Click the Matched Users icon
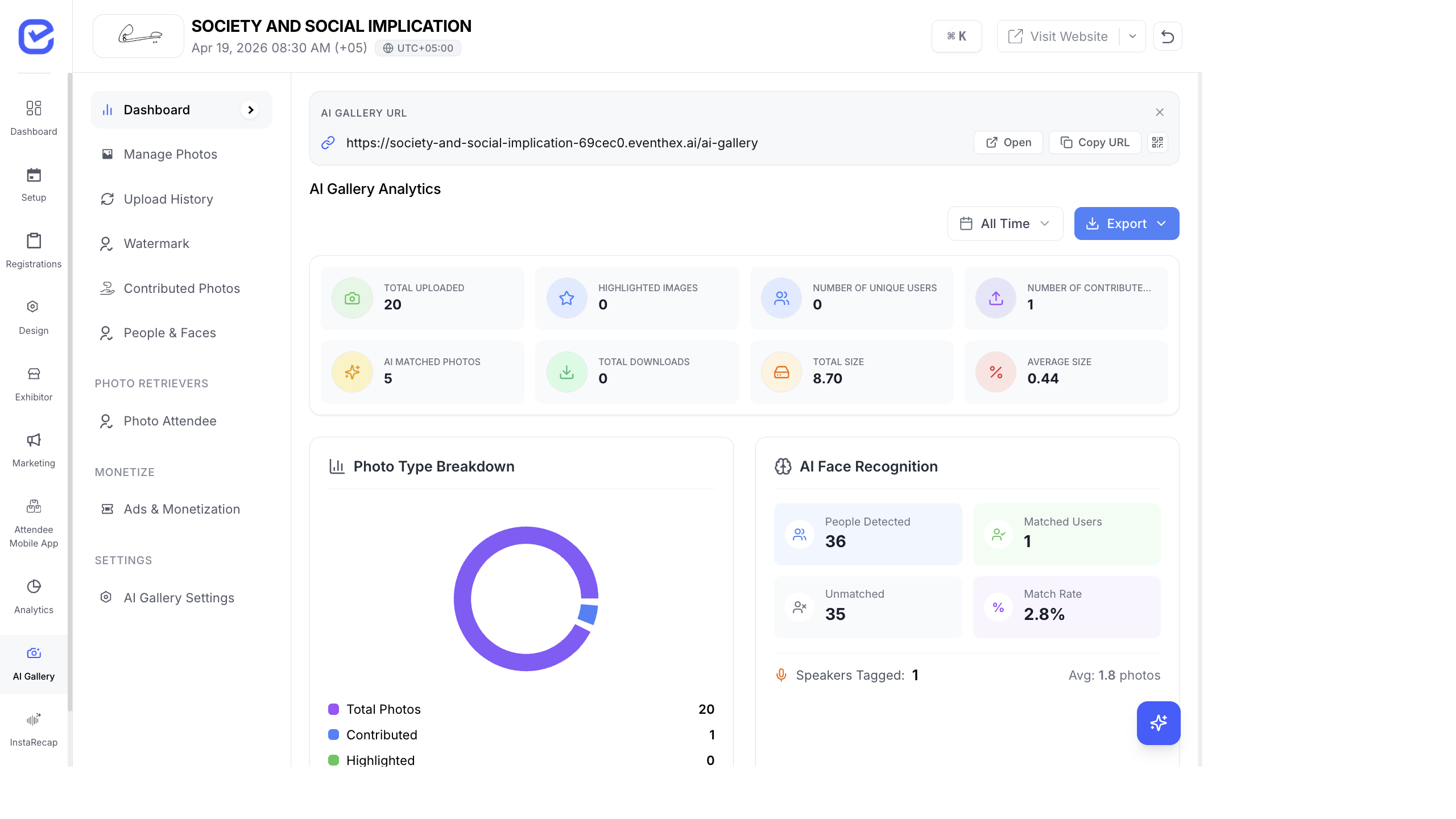The width and height of the screenshot is (1456, 819). (x=998, y=534)
